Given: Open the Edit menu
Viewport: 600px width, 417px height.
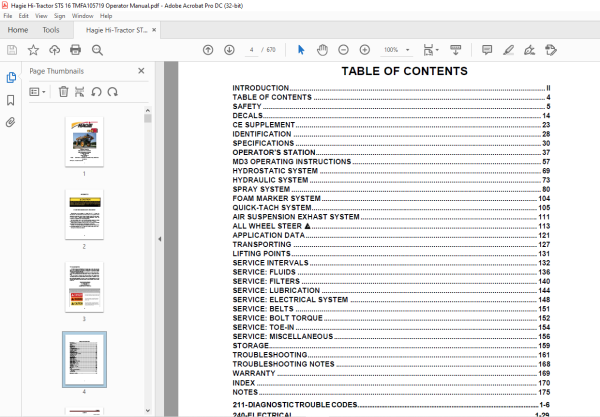Looking at the screenshot, I should click(23, 16).
